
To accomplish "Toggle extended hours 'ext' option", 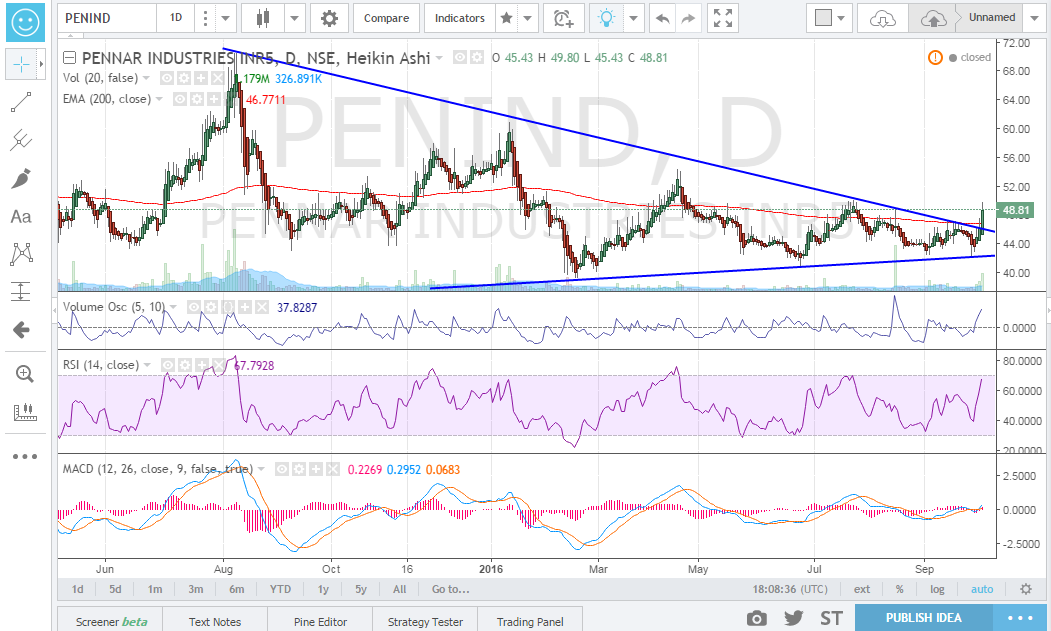I will (862, 589).
